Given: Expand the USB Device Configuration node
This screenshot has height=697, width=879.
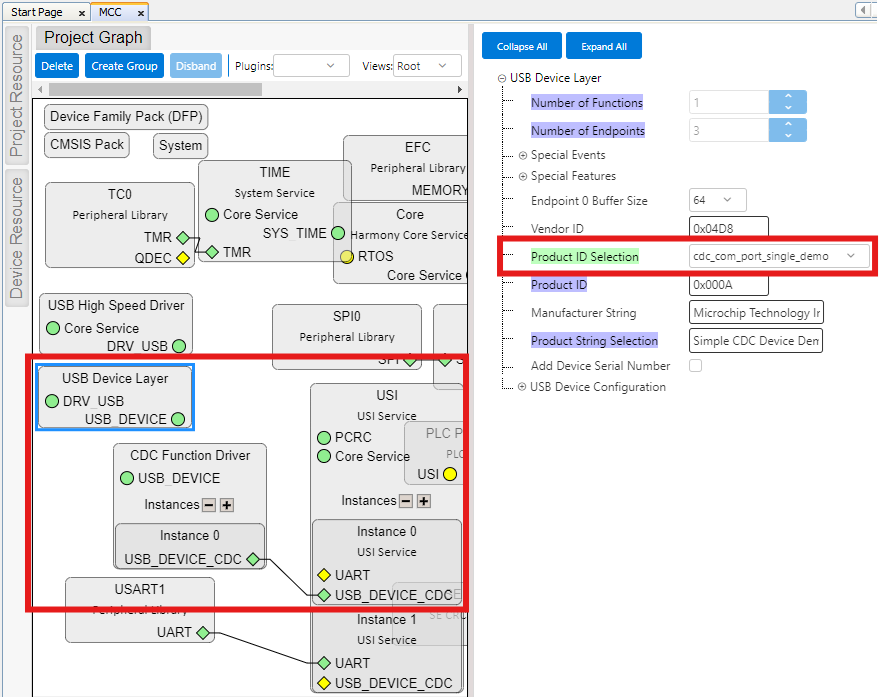Looking at the screenshot, I should tap(522, 387).
